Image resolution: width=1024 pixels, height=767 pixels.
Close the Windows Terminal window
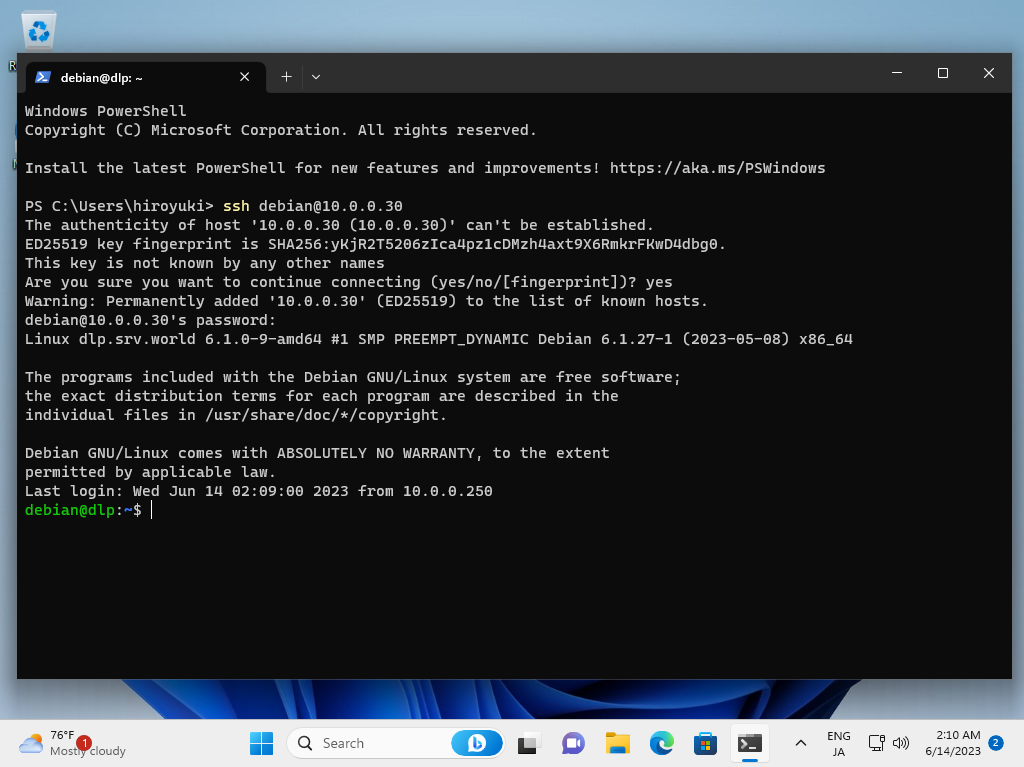988,73
